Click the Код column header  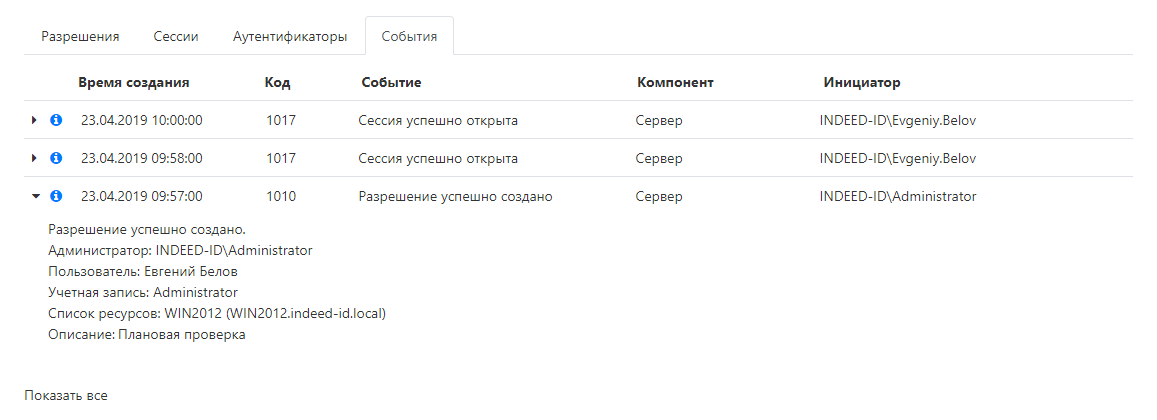pyautogui.click(x=278, y=82)
